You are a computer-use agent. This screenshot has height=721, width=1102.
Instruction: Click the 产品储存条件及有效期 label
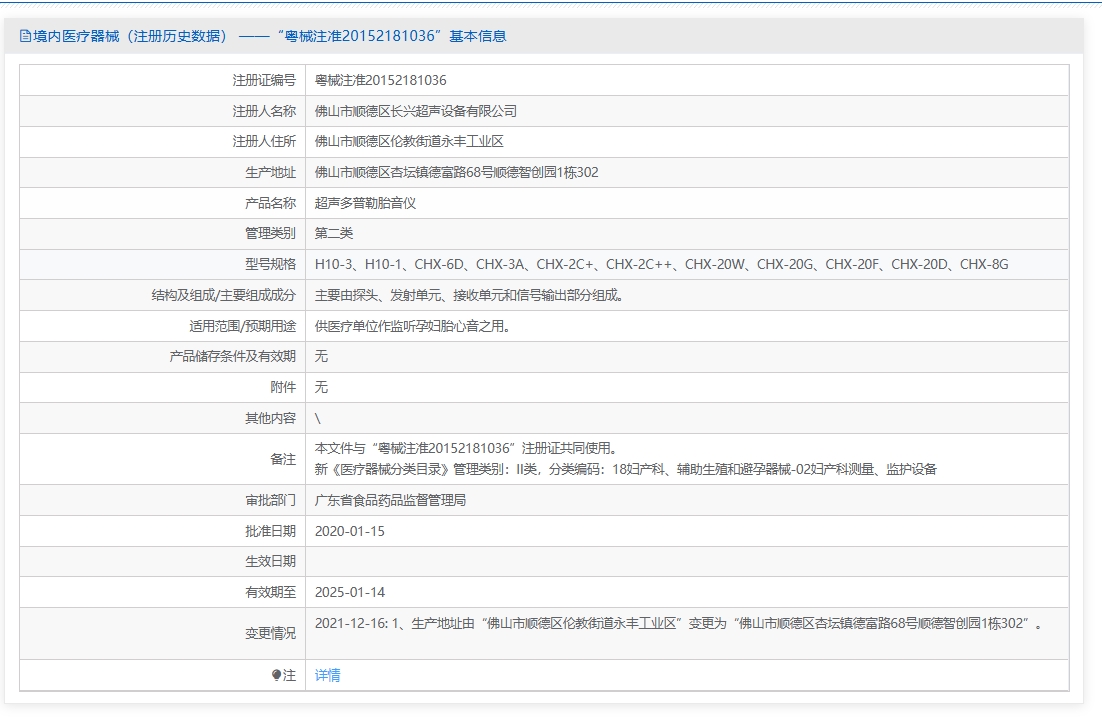(233, 356)
